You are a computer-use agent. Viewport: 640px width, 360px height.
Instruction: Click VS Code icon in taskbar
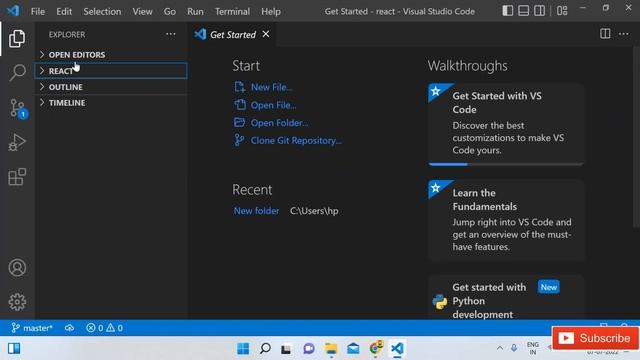pyautogui.click(x=397, y=349)
